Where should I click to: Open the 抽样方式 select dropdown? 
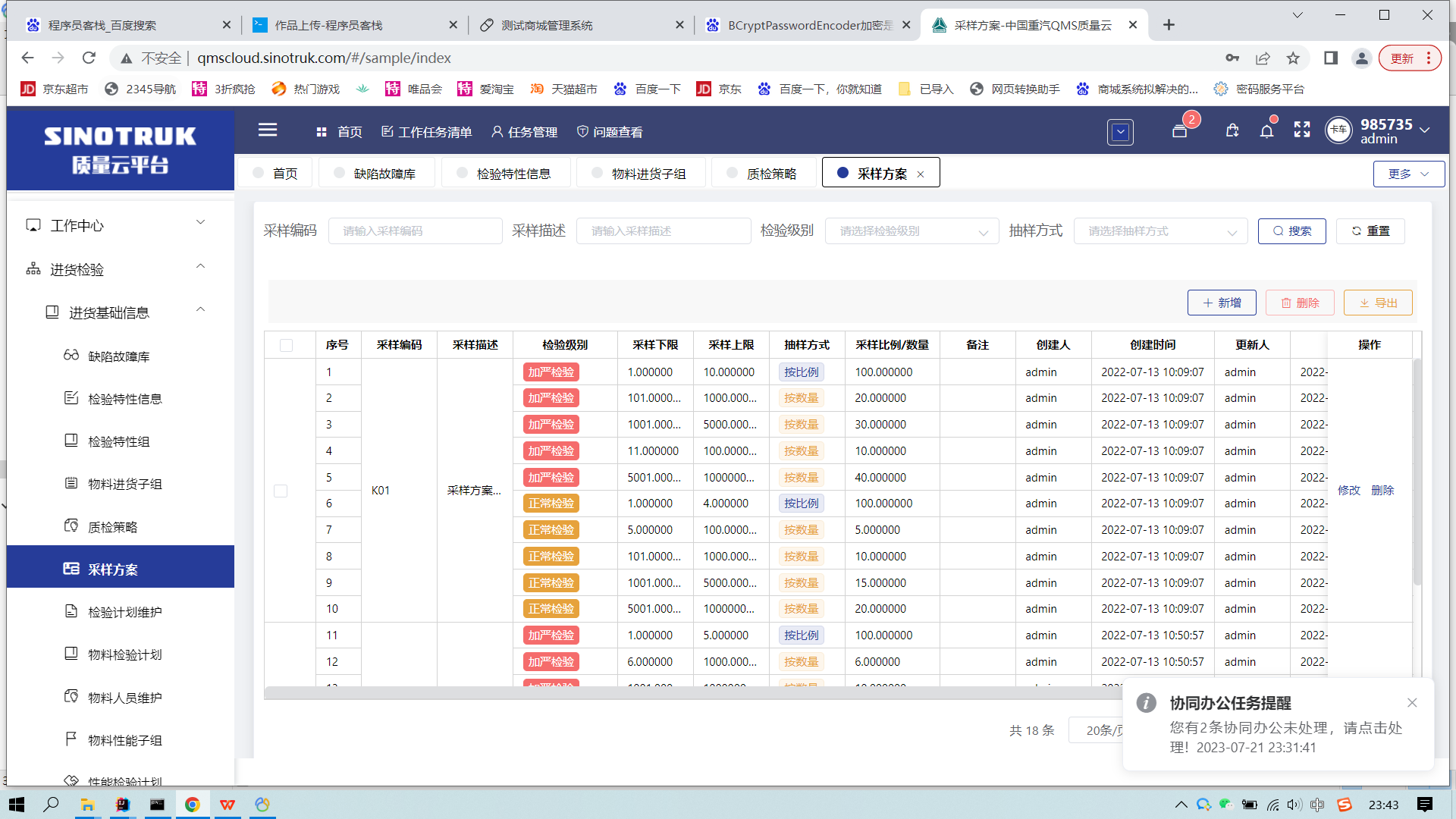click(x=1161, y=231)
